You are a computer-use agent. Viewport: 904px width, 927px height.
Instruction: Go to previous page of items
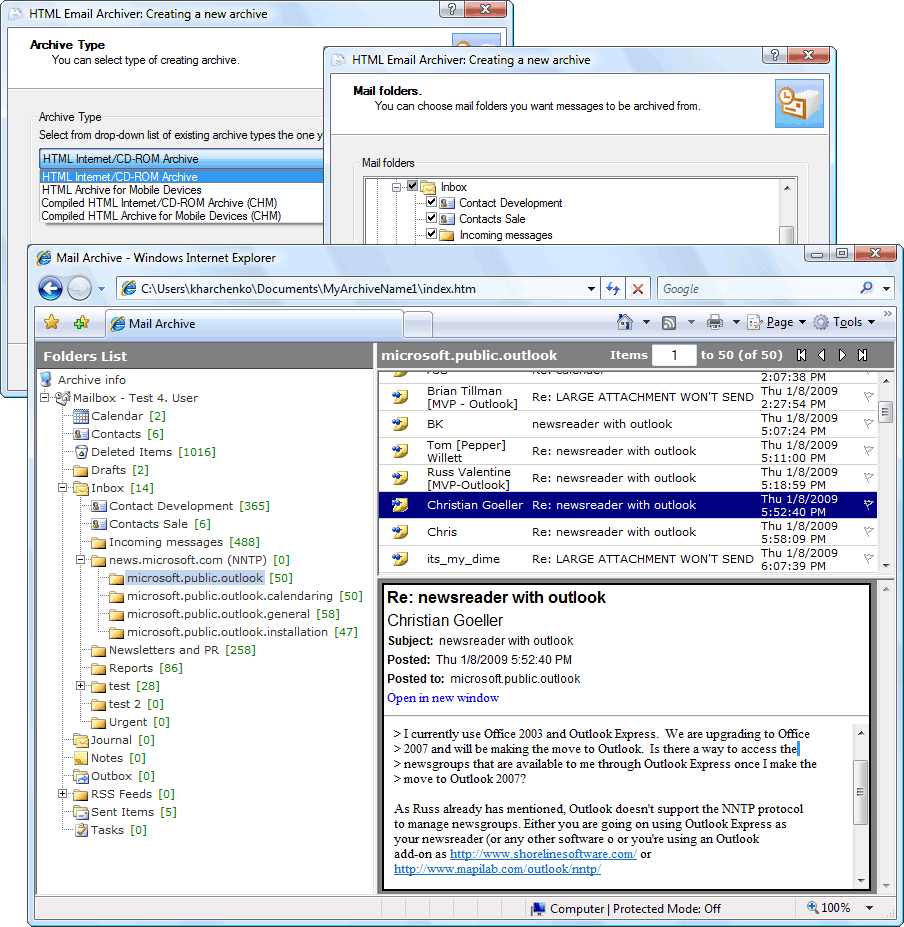coord(821,355)
